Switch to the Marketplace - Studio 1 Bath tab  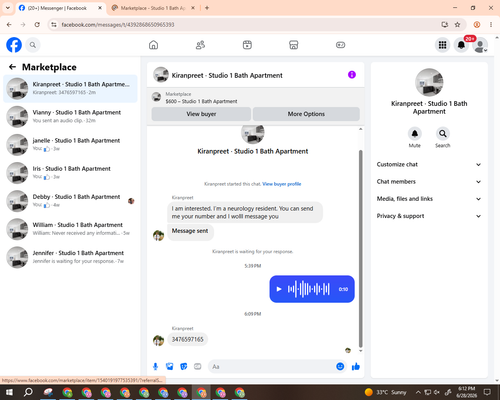coord(153,8)
